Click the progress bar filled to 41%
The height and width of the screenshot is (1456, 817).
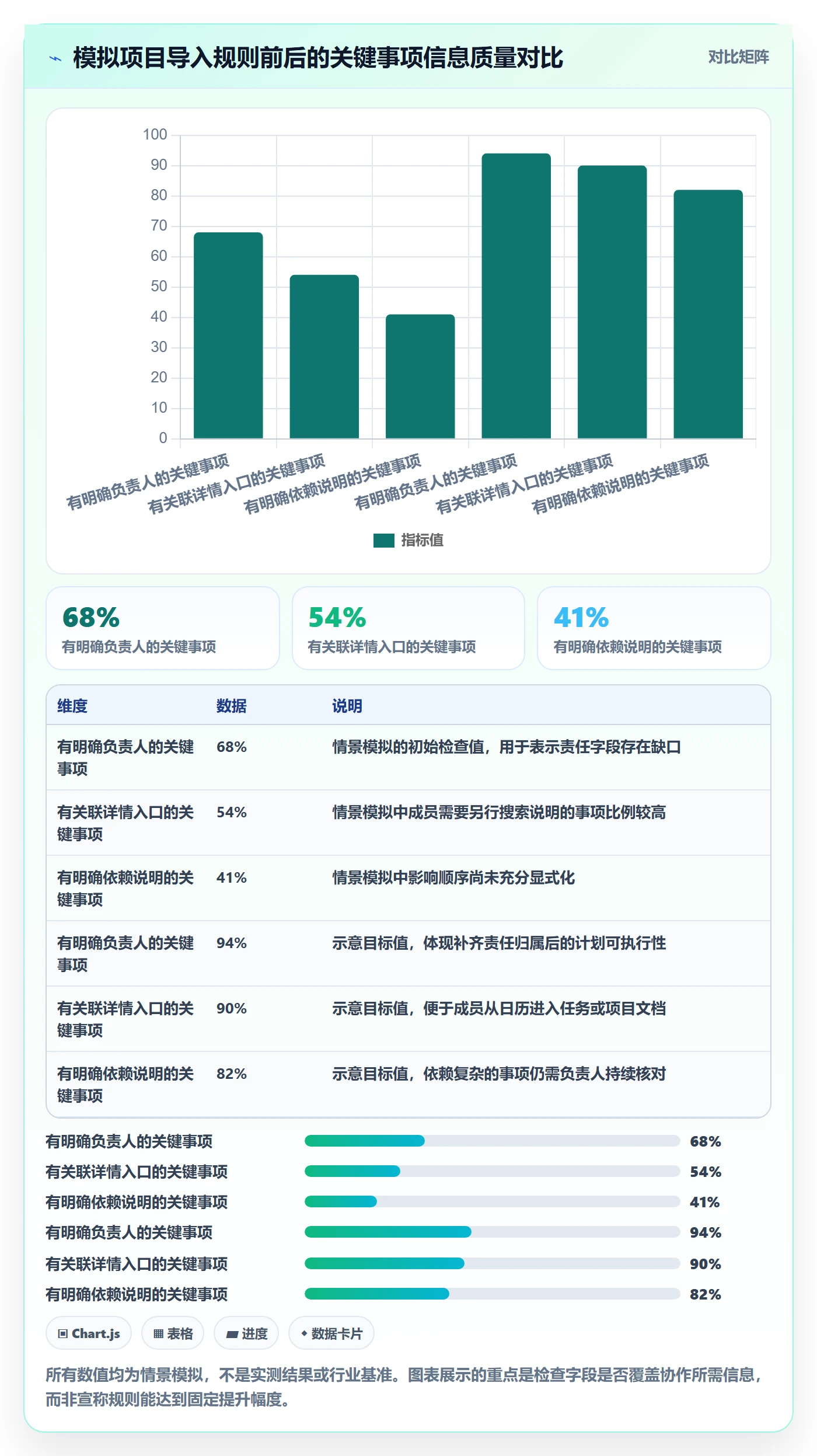pyautogui.click(x=492, y=1201)
